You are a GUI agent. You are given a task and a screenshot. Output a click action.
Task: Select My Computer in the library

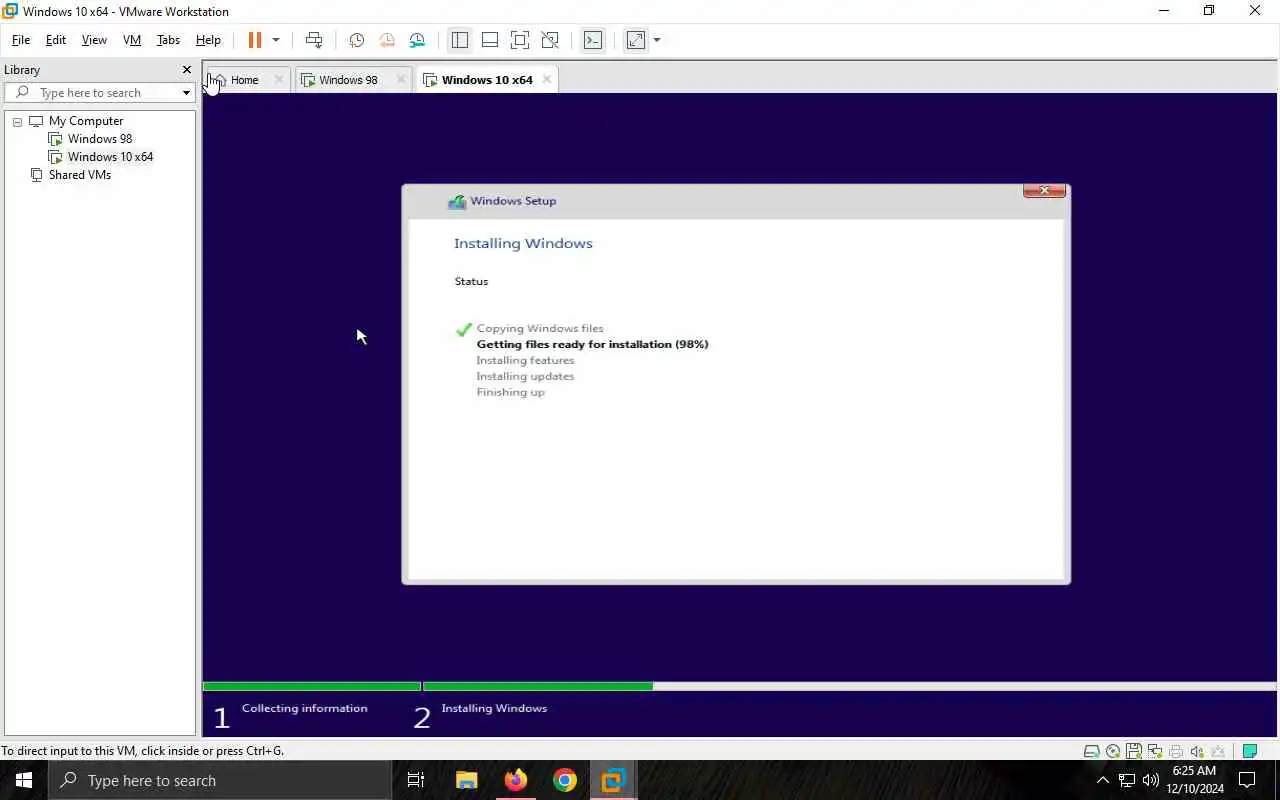point(86,121)
